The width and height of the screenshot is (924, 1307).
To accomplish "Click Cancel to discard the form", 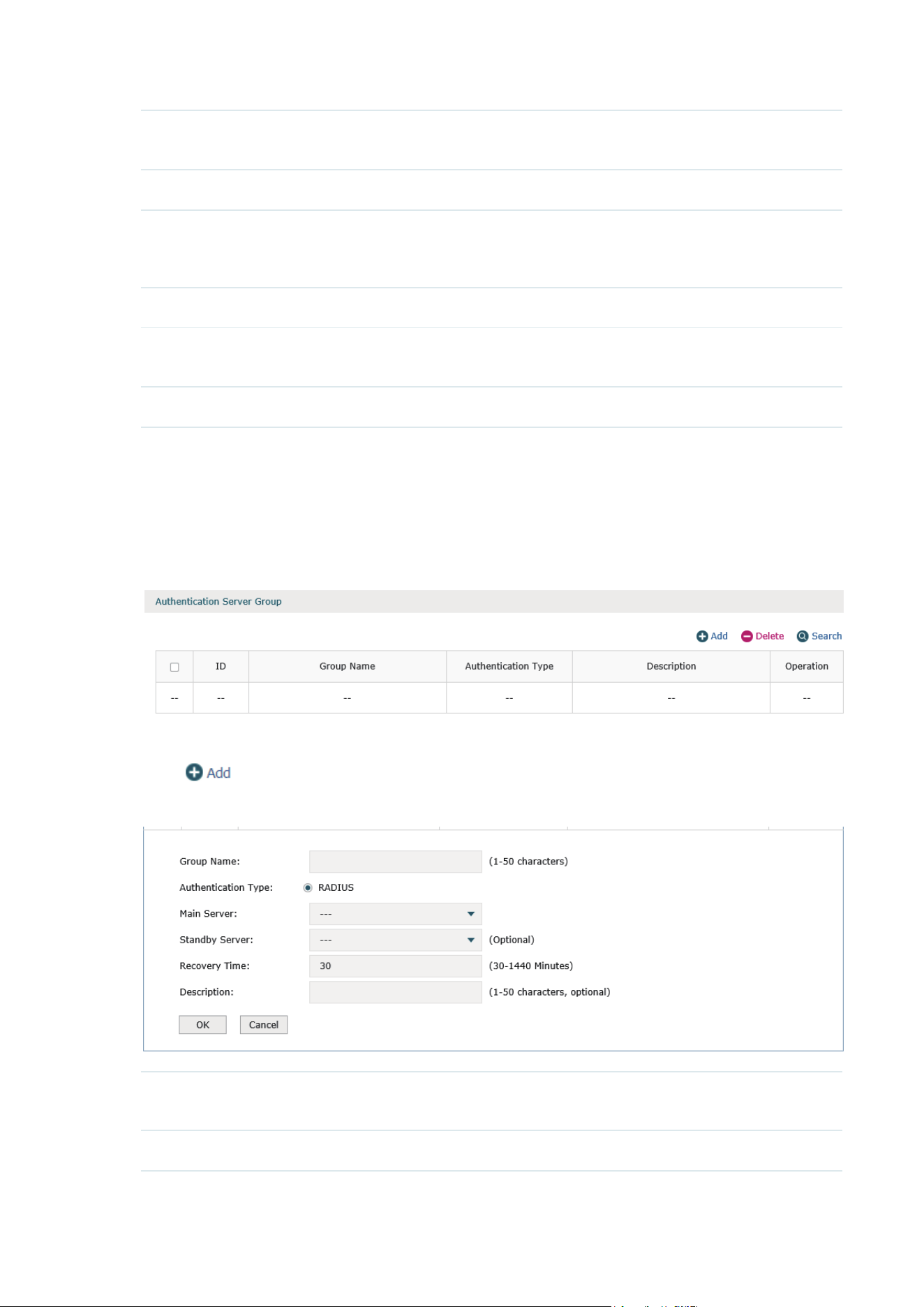I will pyautogui.click(x=264, y=1025).
